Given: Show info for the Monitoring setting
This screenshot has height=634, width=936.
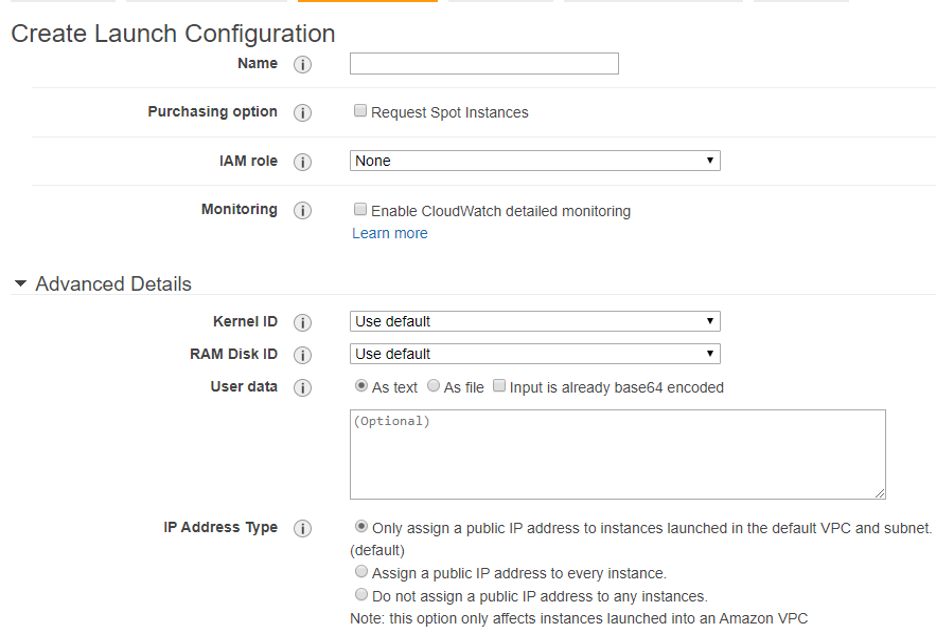Looking at the screenshot, I should (303, 210).
